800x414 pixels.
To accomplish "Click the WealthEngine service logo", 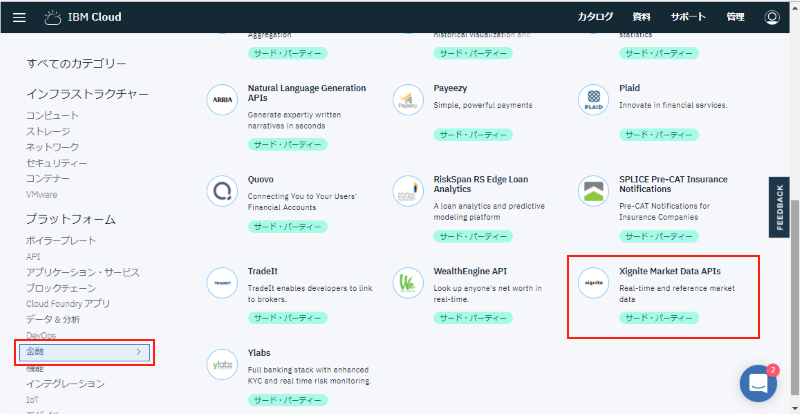I will pyautogui.click(x=408, y=282).
